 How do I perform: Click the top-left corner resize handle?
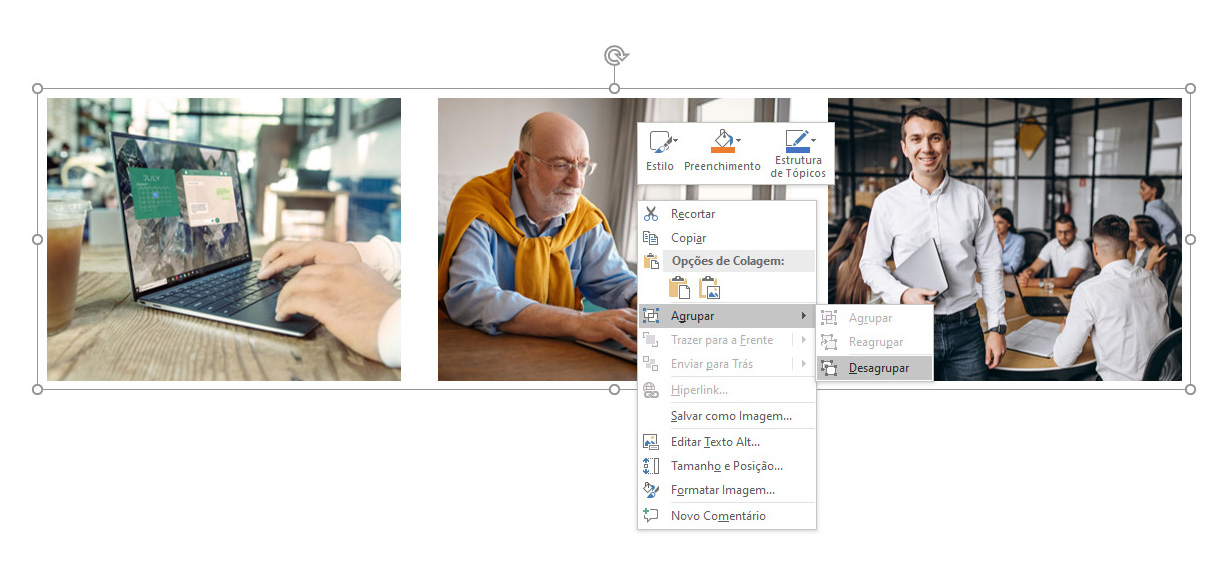click(x=38, y=88)
